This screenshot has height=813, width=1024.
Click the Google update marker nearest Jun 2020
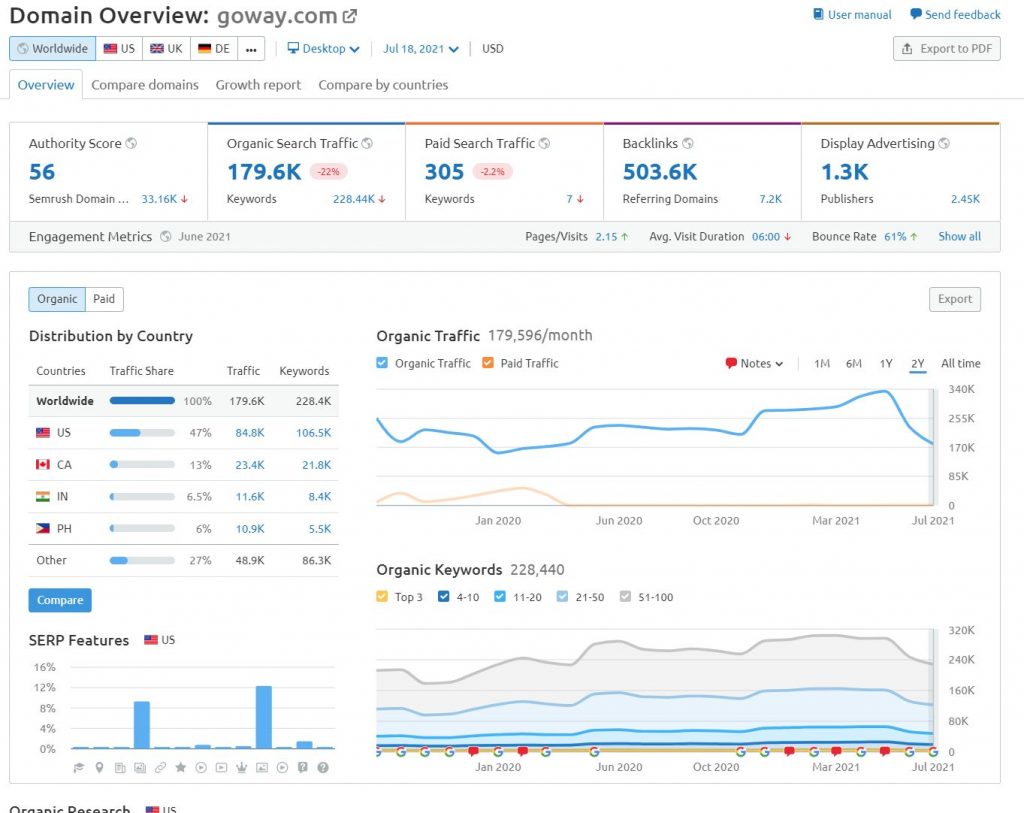tap(594, 752)
